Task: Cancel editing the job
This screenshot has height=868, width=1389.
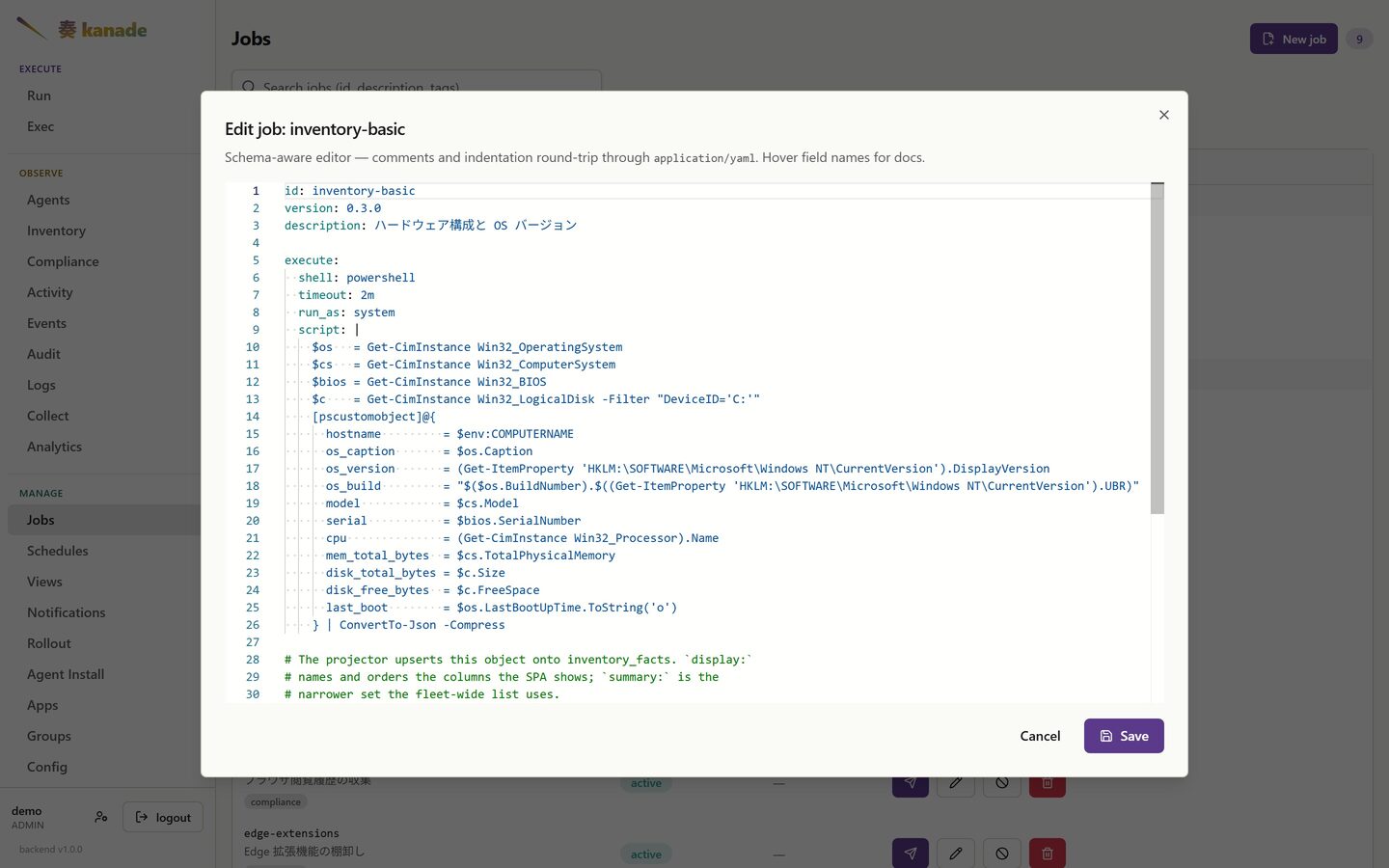Action: [x=1040, y=736]
